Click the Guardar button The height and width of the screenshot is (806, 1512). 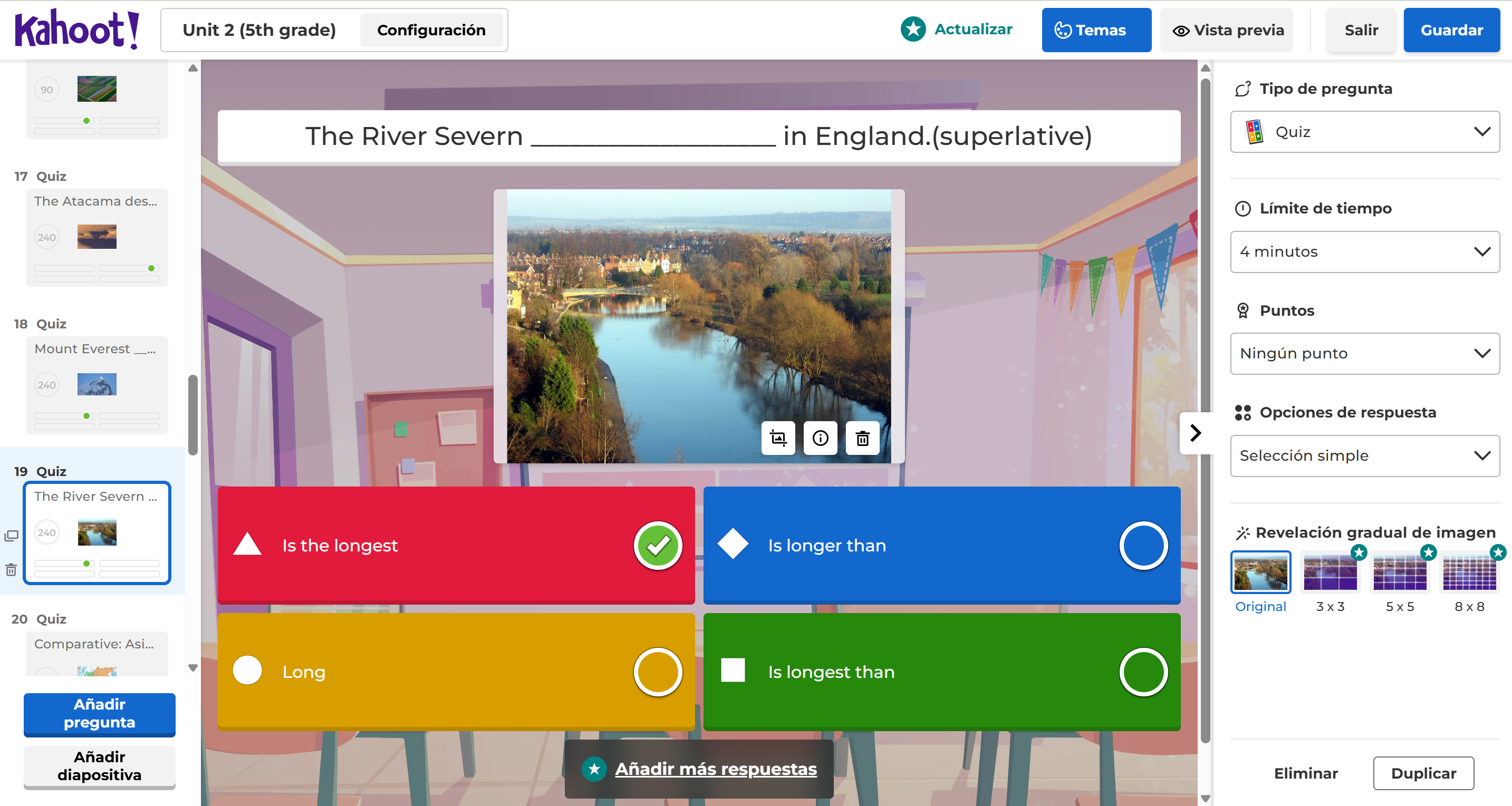pyautogui.click(x=1451, y=30)
